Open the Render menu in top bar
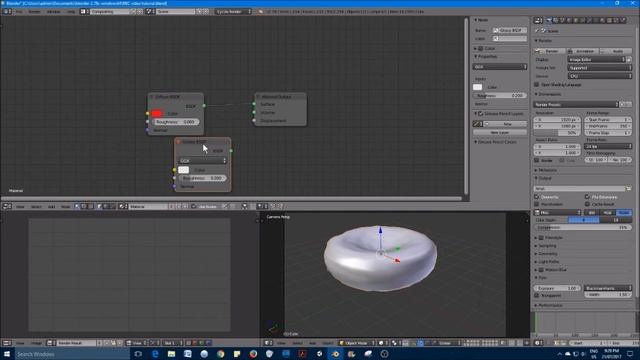Image resolution: width=640 pixels, height=360 pixels. 34,11
